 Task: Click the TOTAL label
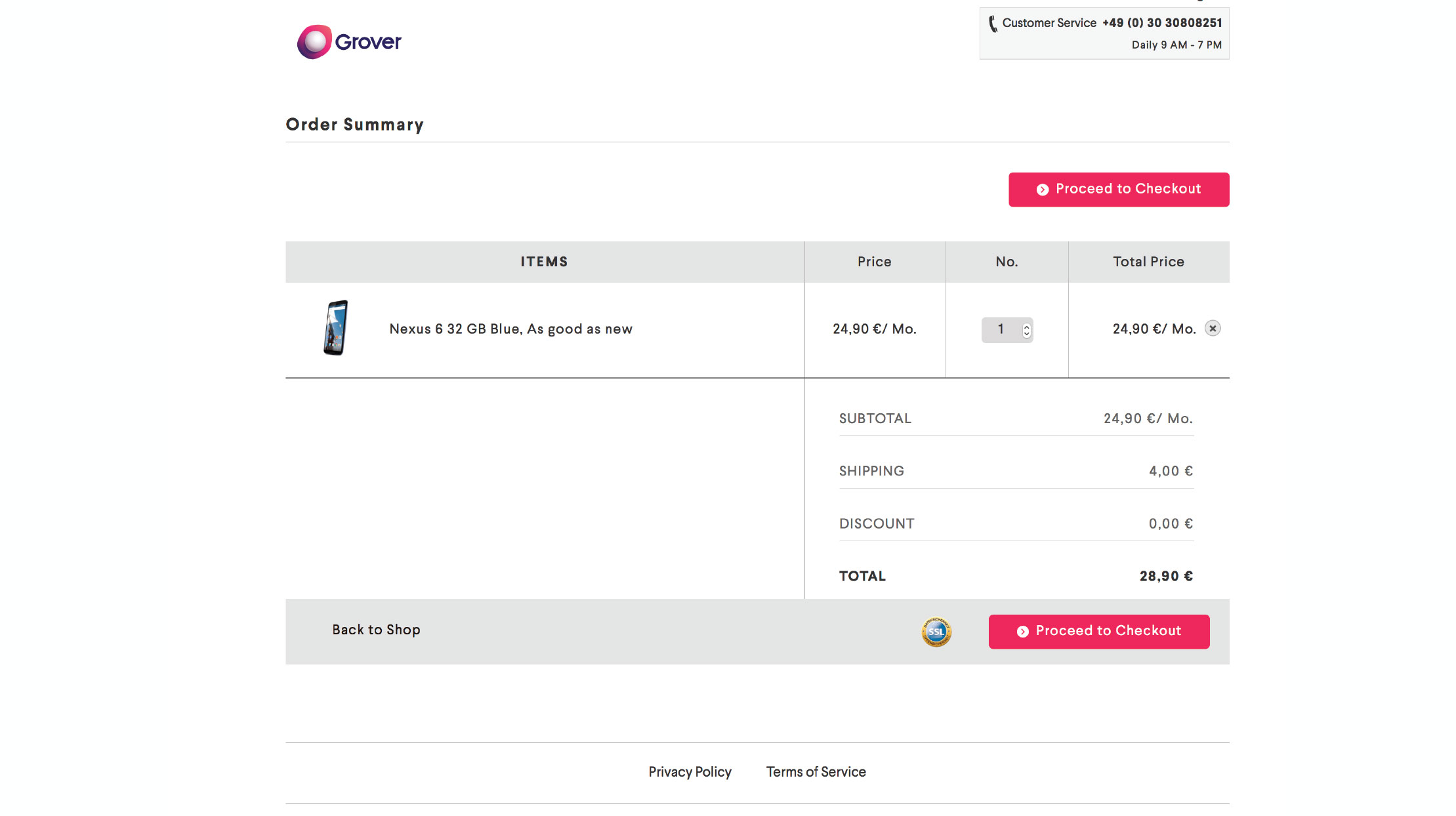click(863, 576)
